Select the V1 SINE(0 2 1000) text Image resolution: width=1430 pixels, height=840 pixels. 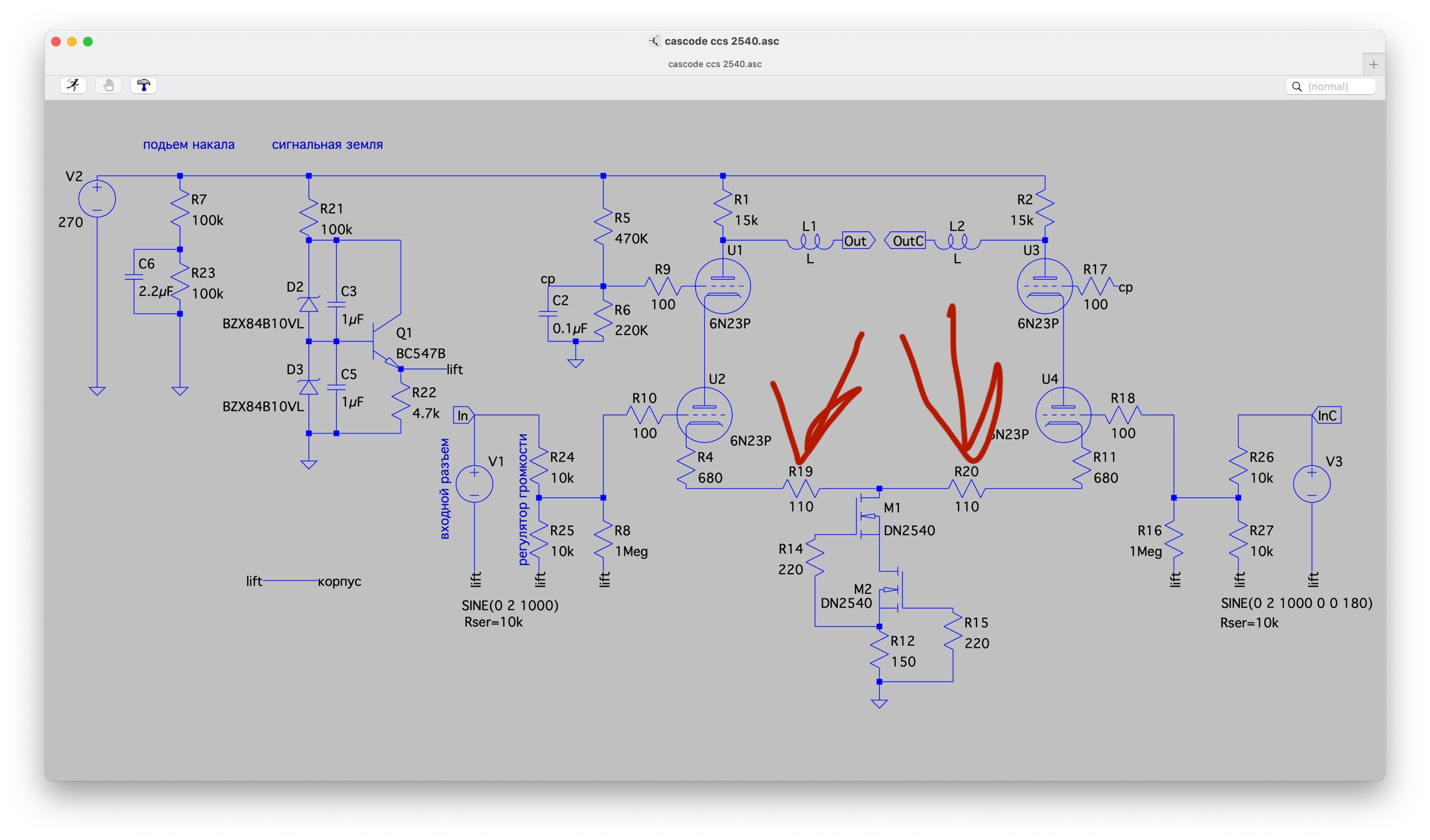[x=510, y=605]
